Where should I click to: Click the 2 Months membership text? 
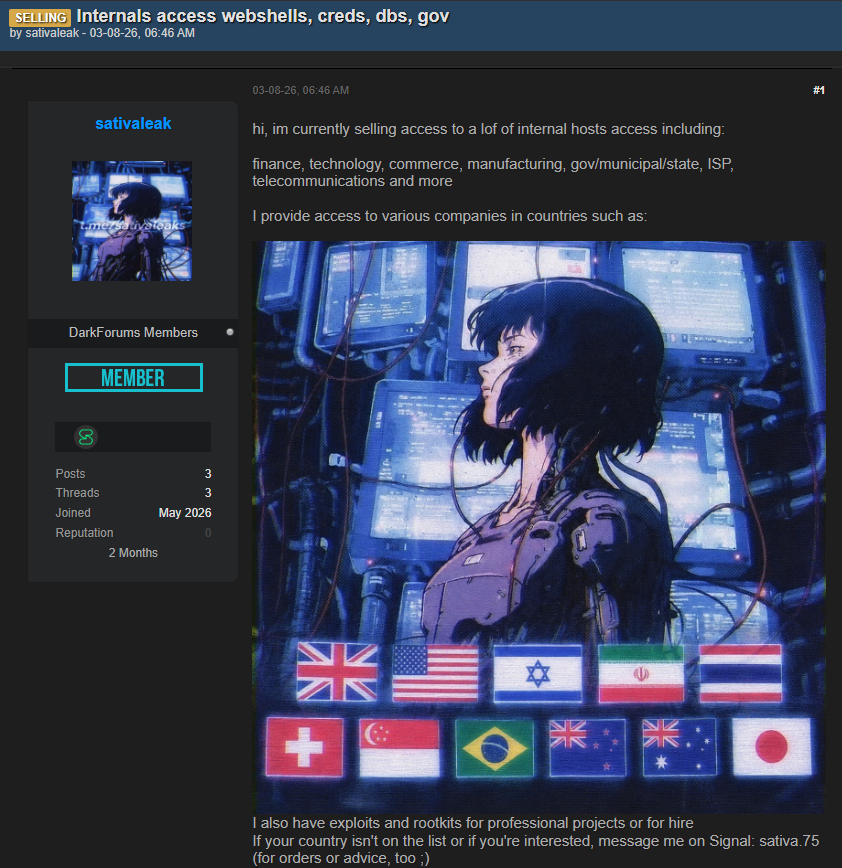pyautogui.click(x=133, y=552)
